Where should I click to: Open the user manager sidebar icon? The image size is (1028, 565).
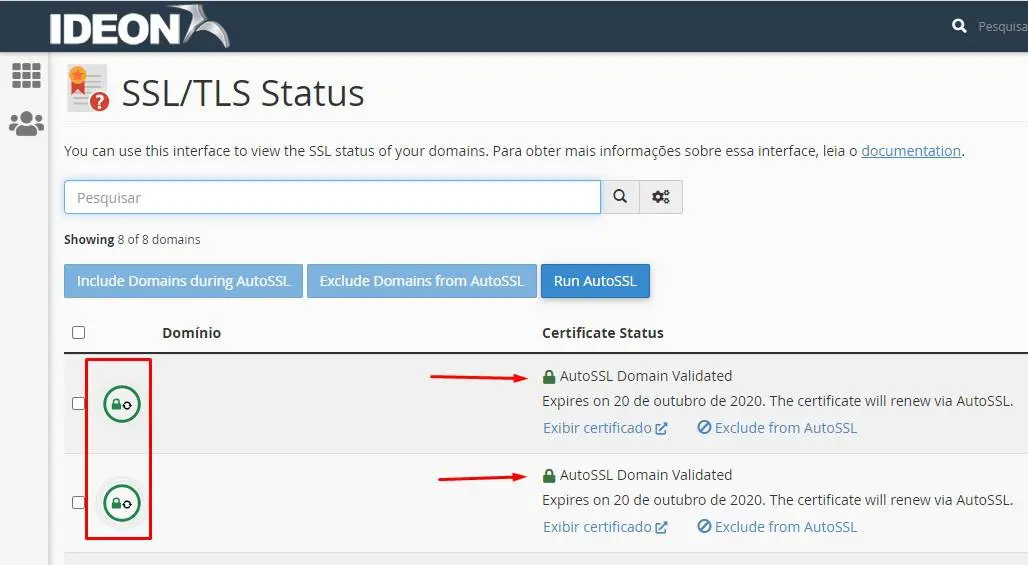pos(26,124)
